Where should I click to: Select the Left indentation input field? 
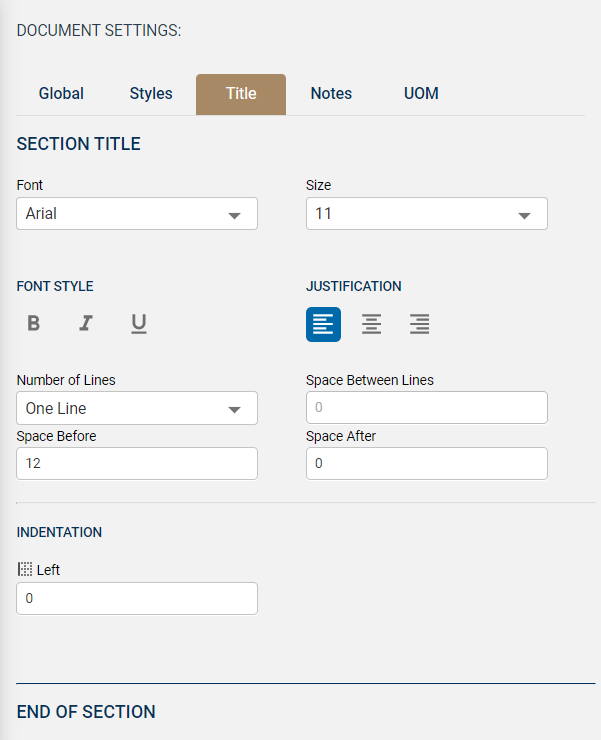pos(137,598)
